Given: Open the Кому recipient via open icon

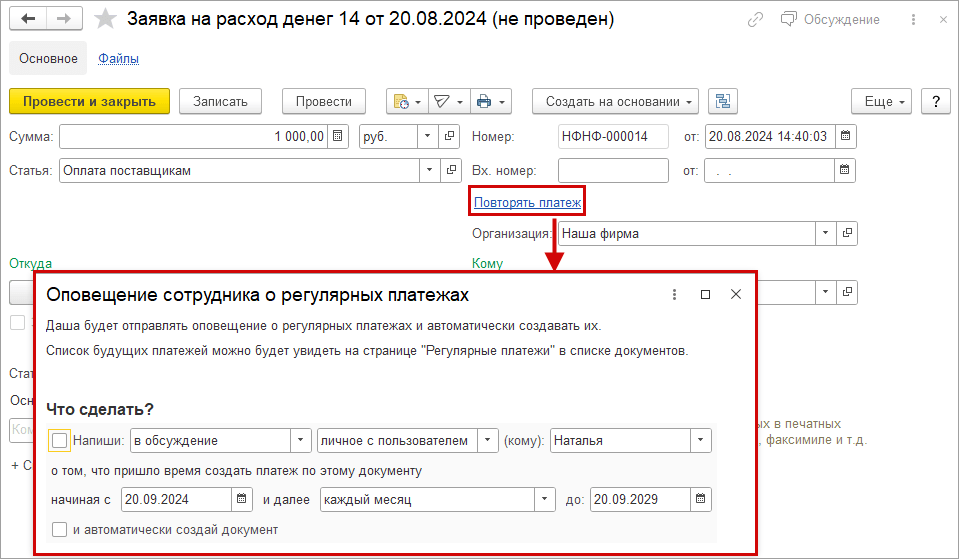Looking at the screenshot, I should click(x=847, y=292).
